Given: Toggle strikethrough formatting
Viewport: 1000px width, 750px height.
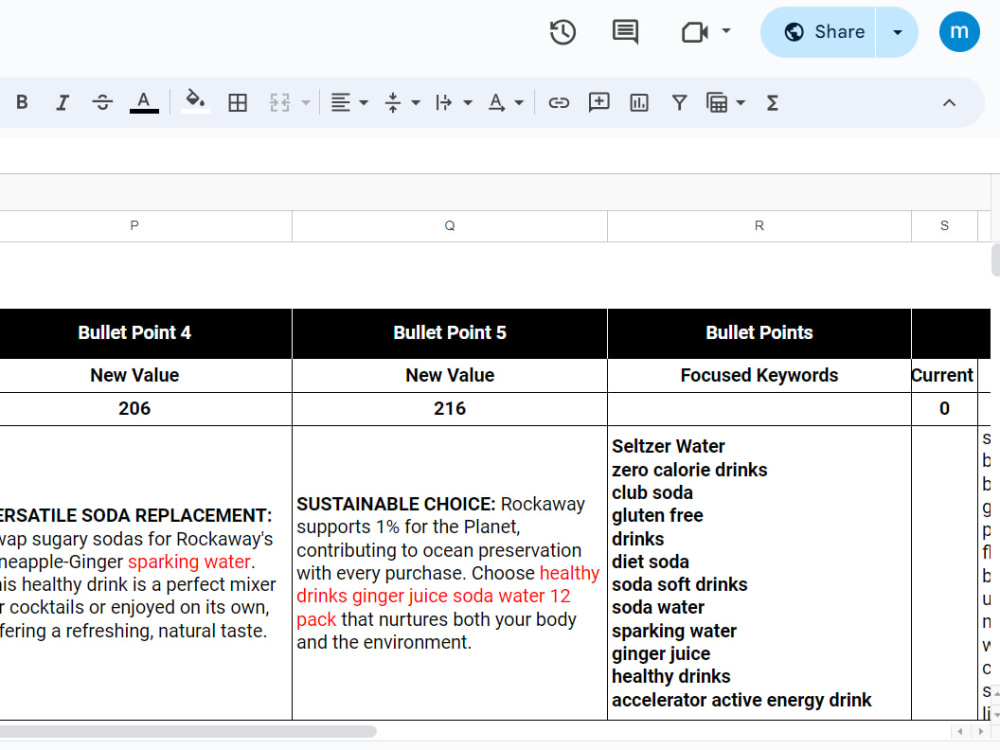Looking at the screenshot, I should click(102, 102).
